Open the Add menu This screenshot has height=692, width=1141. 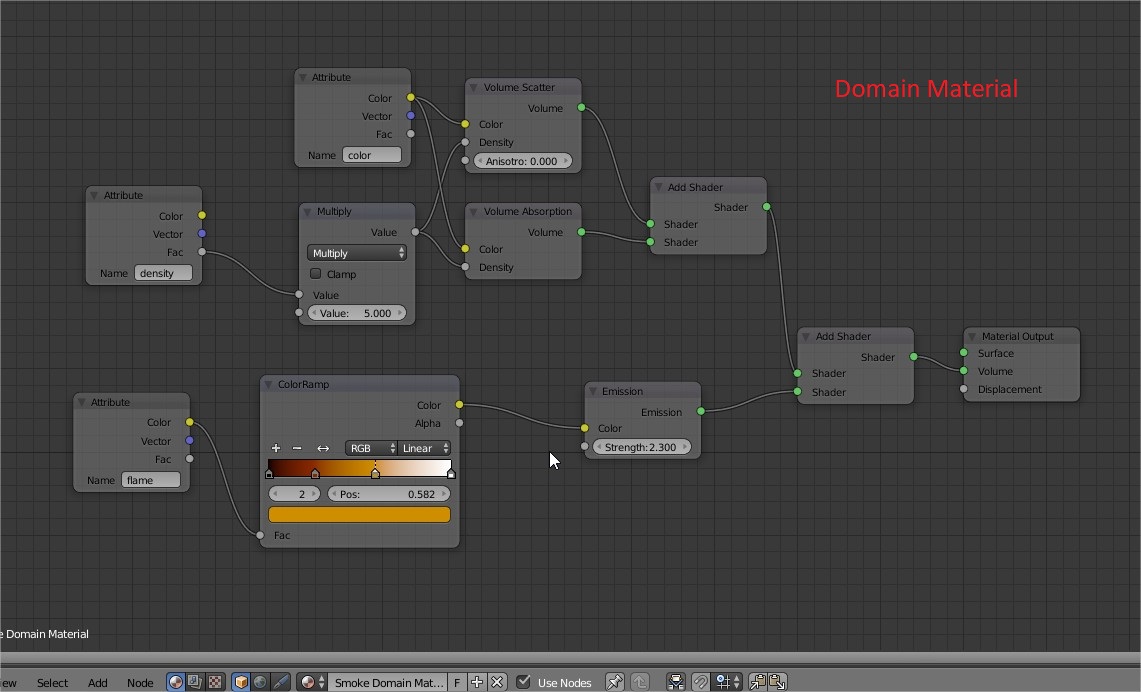(x=98, y=683)
